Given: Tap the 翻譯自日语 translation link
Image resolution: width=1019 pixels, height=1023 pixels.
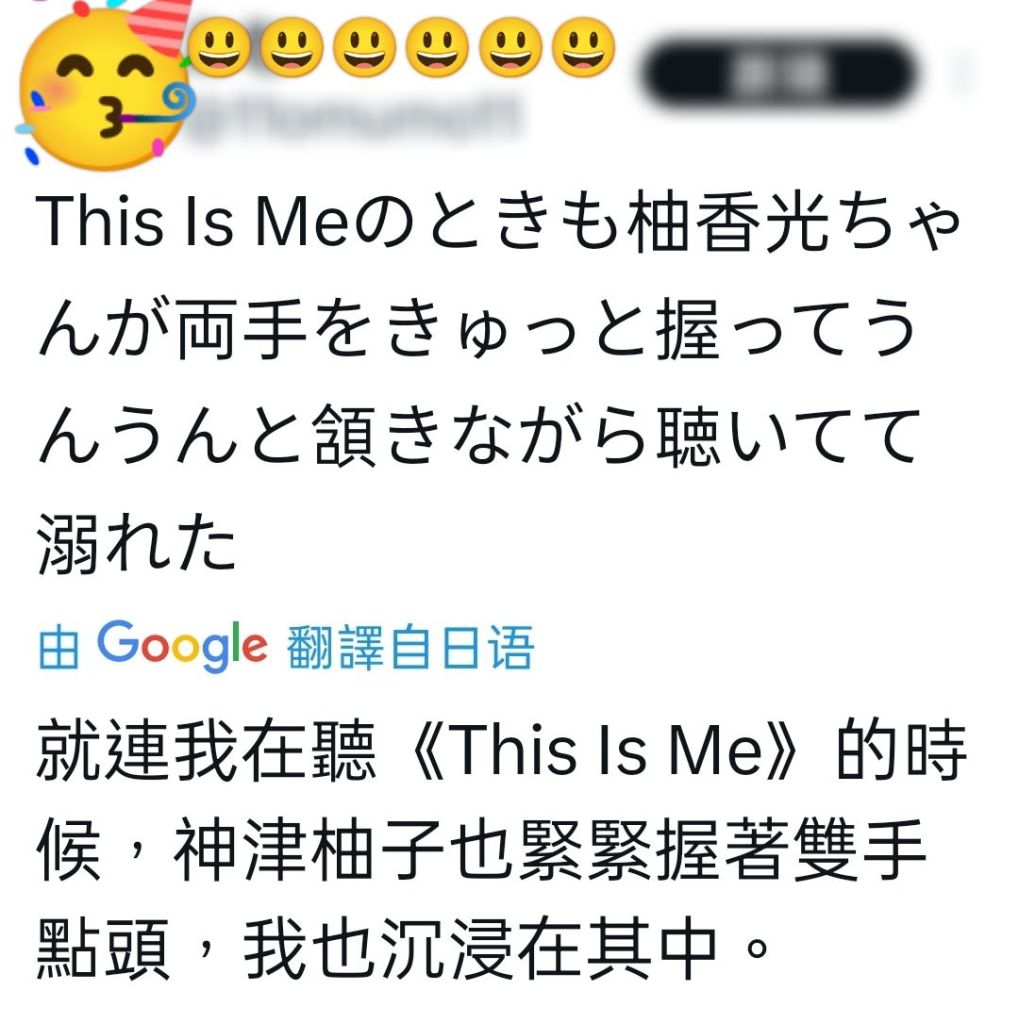Looking at the screenshot, I should [x=410, y=647].
